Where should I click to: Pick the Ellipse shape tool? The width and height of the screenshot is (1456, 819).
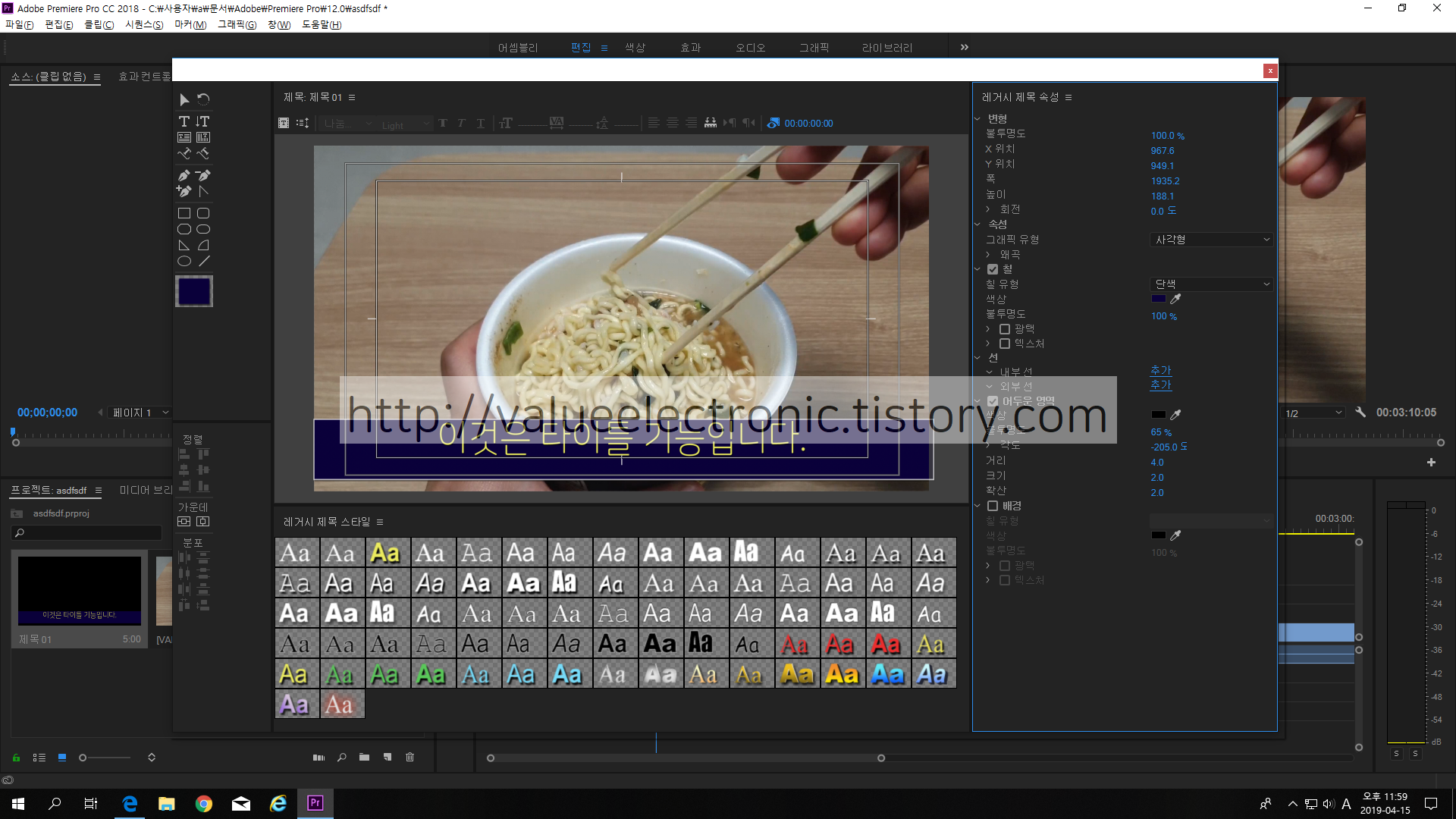184,261
